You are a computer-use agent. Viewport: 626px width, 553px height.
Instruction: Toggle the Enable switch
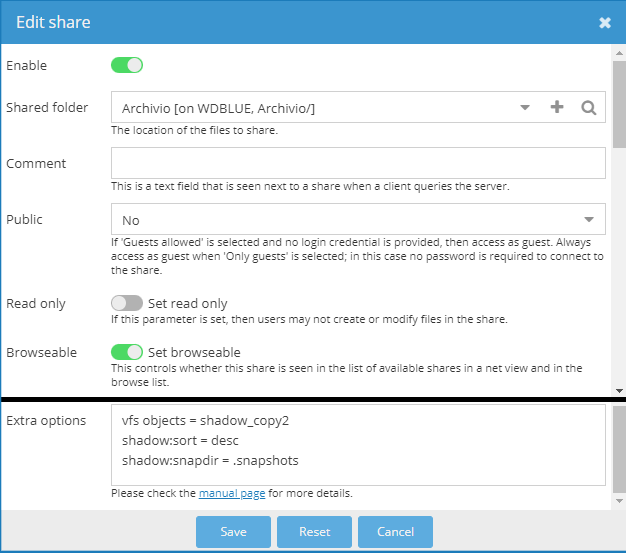click(x=127, y=65)
